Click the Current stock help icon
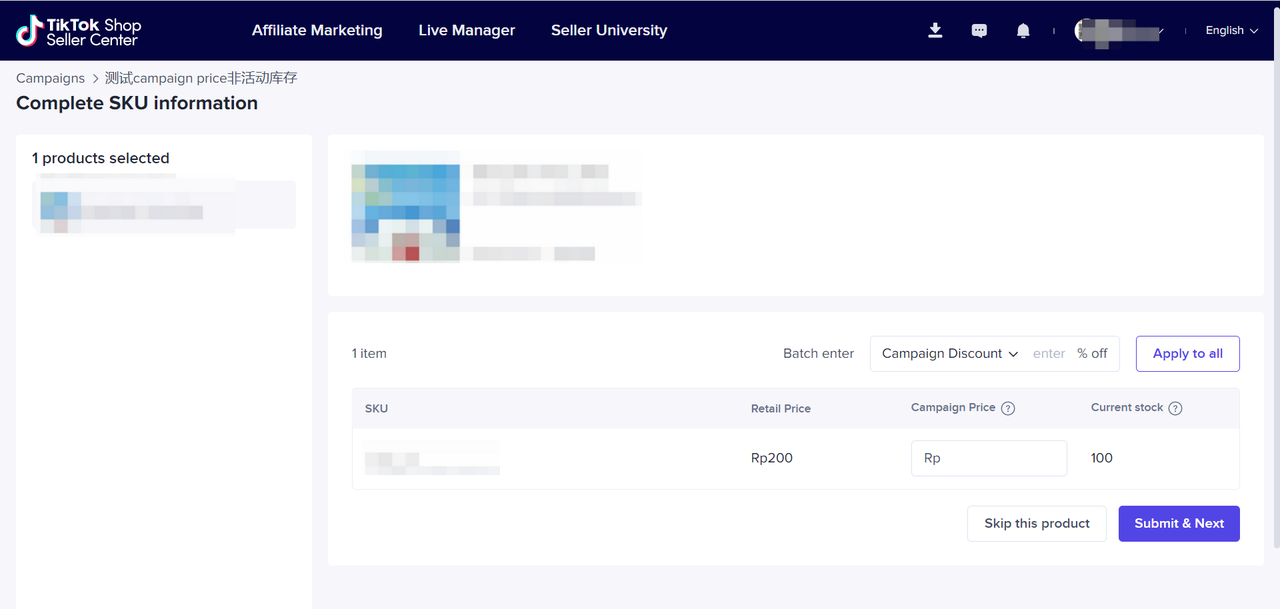The height and width of the screenshot is (609, 1280). [1175, 408]
